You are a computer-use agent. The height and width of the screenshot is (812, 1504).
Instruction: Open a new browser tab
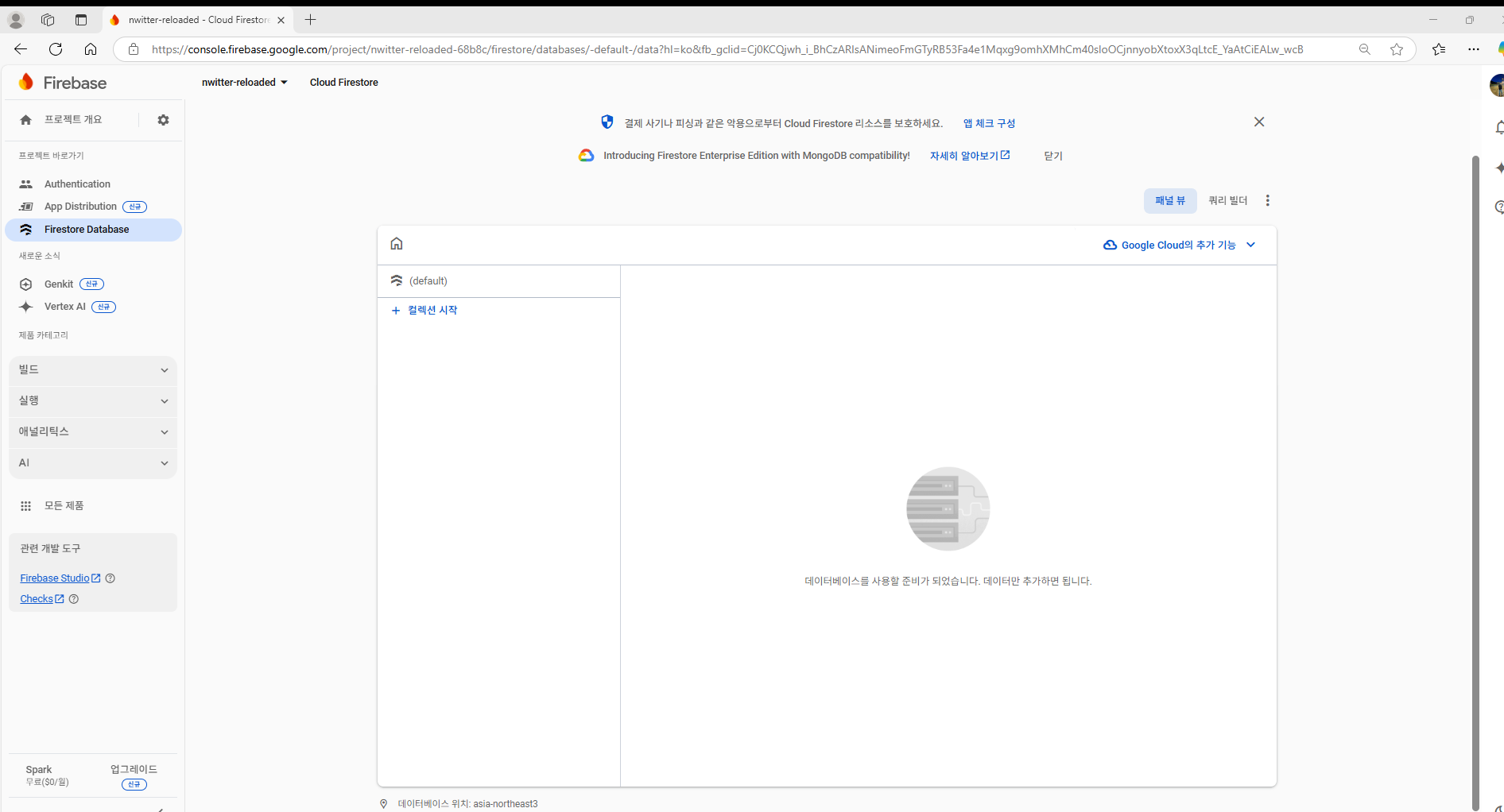(311, 20)
